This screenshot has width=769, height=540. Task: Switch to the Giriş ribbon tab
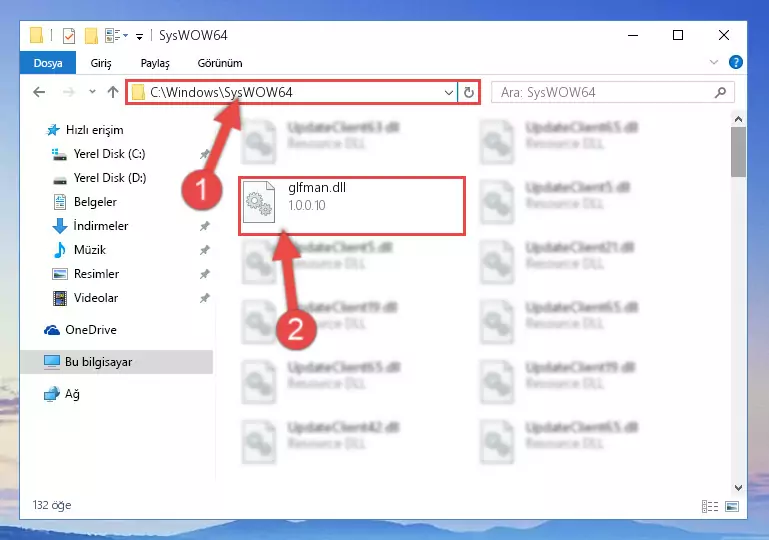[101, 63]
